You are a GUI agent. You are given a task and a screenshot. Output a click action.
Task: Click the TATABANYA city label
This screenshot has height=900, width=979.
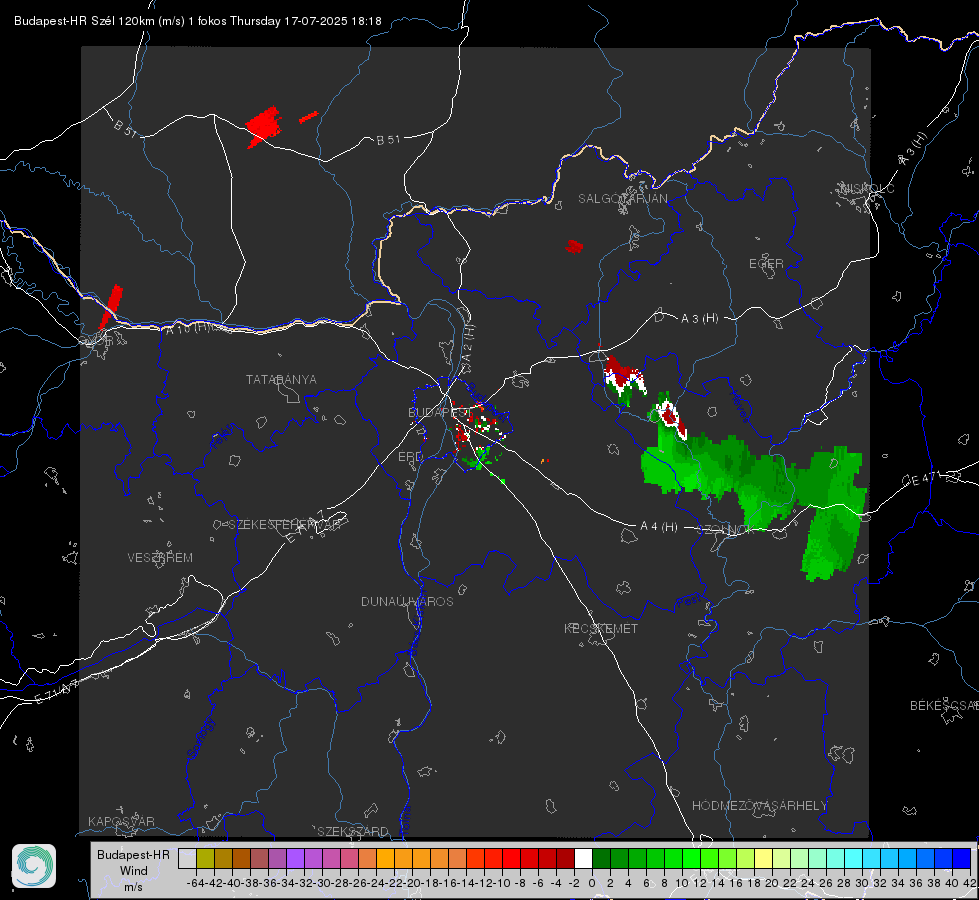[x=281, y=380]
